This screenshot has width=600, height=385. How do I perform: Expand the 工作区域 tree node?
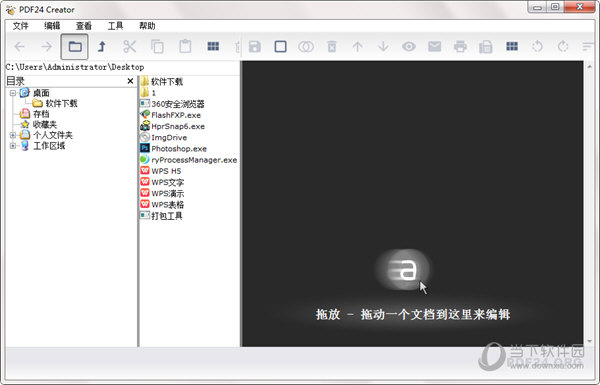tap(13, 146)
